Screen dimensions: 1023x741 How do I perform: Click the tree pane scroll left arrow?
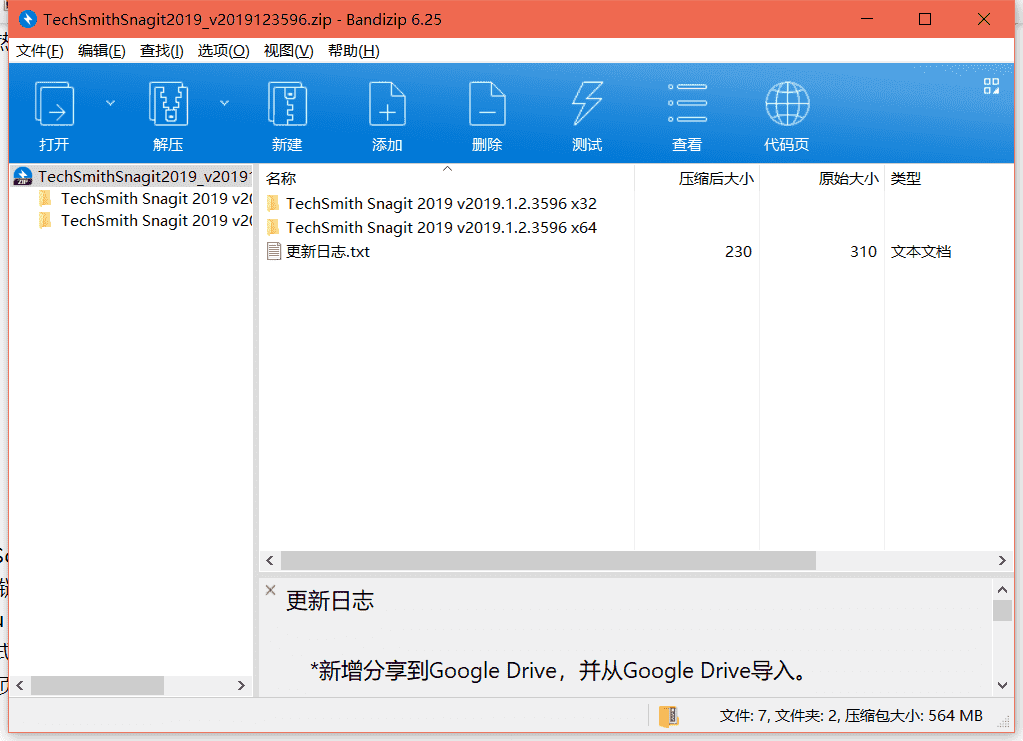pyautogui.click(x=20, y=686)
